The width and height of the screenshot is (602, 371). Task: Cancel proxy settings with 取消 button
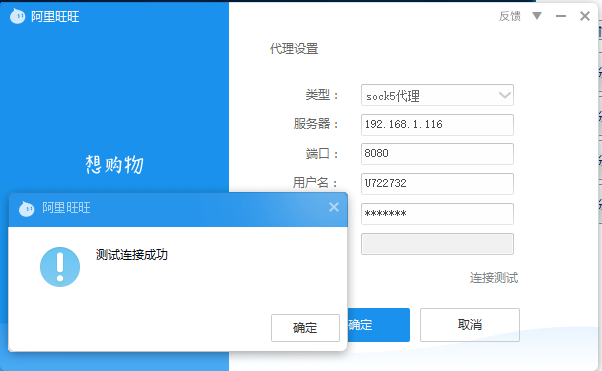point(470,325)
